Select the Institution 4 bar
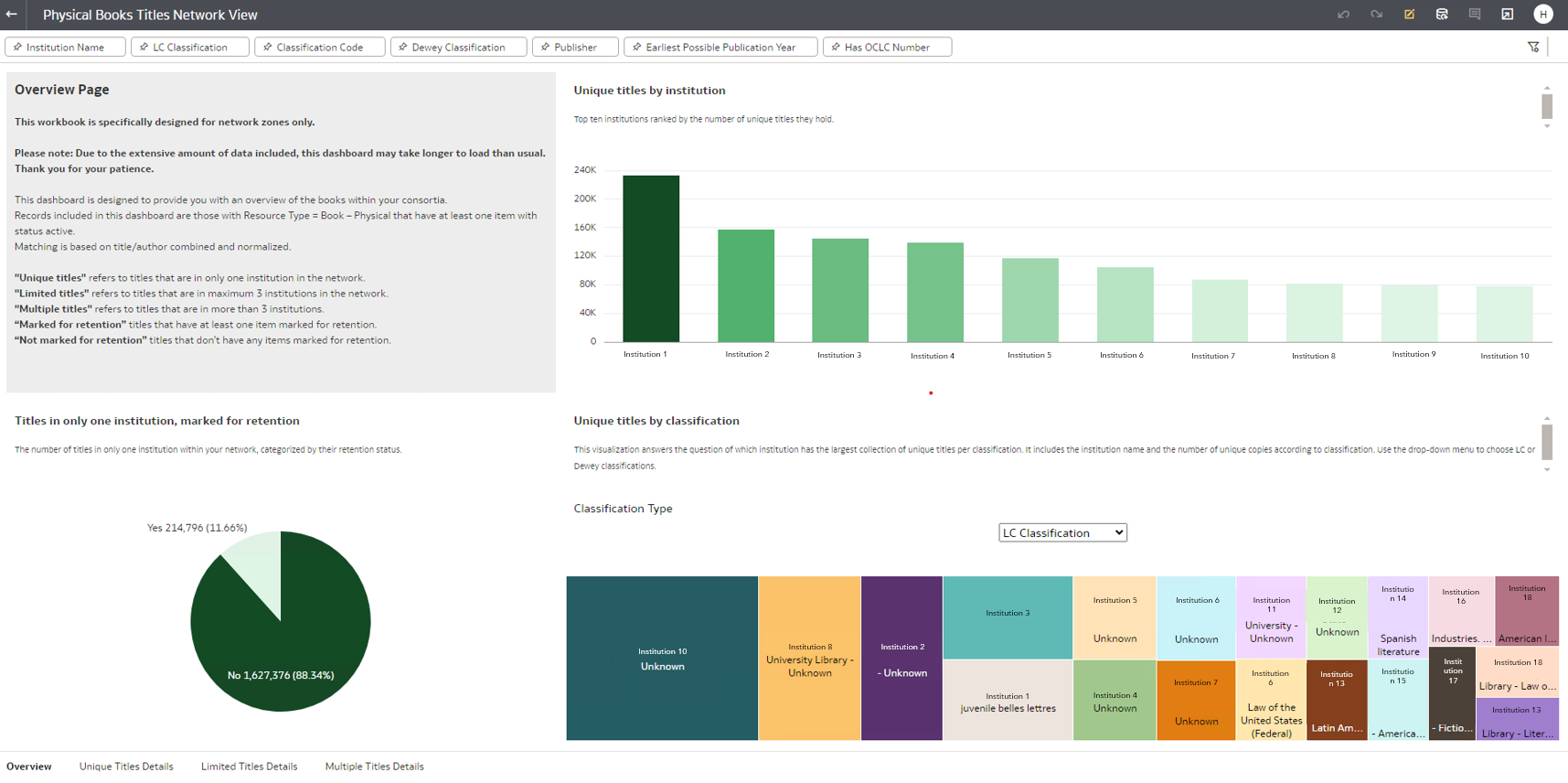 pos(935,293)
